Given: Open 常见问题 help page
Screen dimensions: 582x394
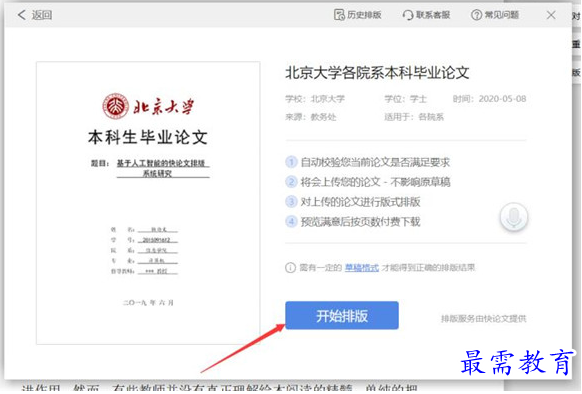Looking at the screenshot, I should coord(495,15).
